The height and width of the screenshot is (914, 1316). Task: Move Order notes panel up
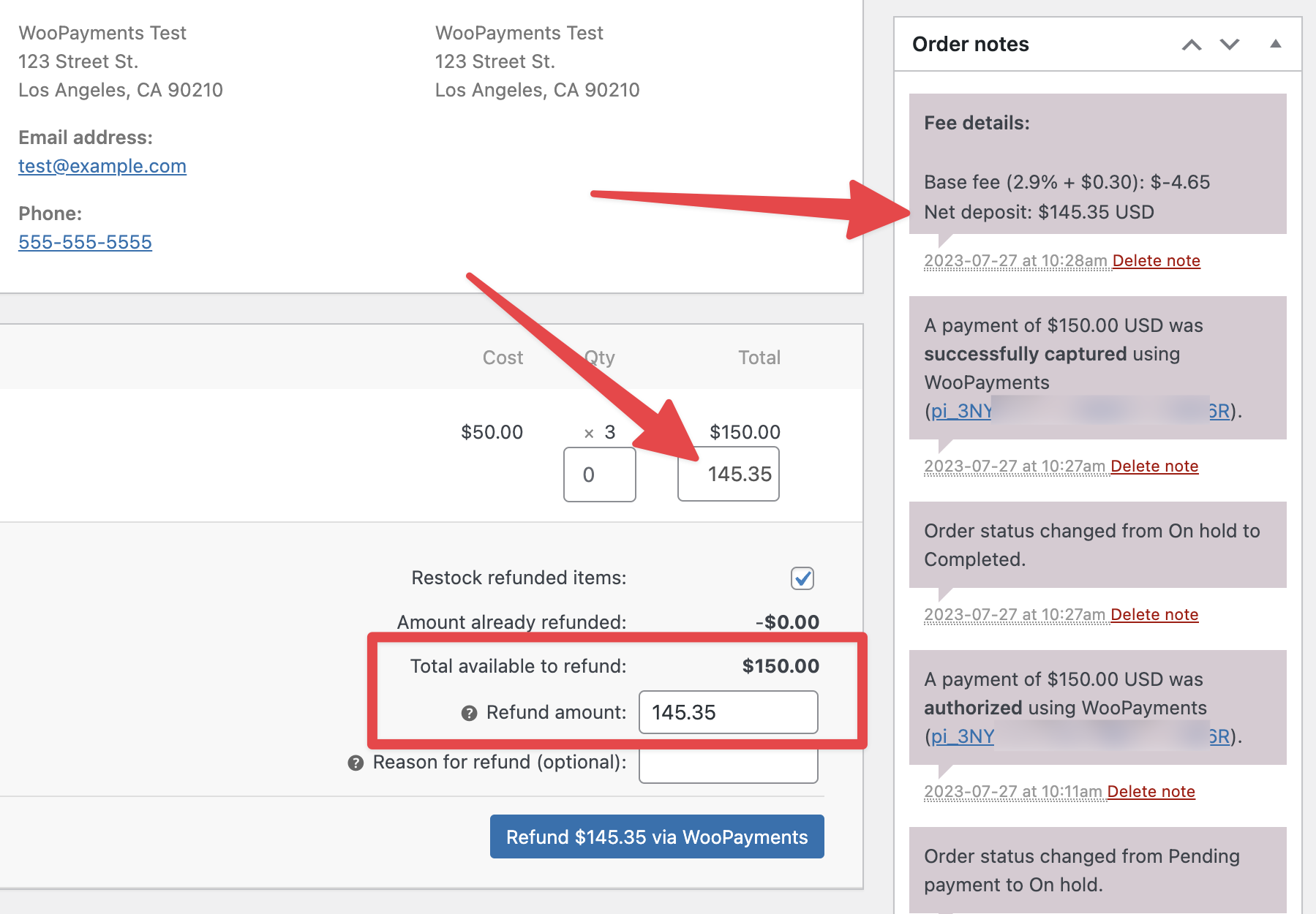1192,45
